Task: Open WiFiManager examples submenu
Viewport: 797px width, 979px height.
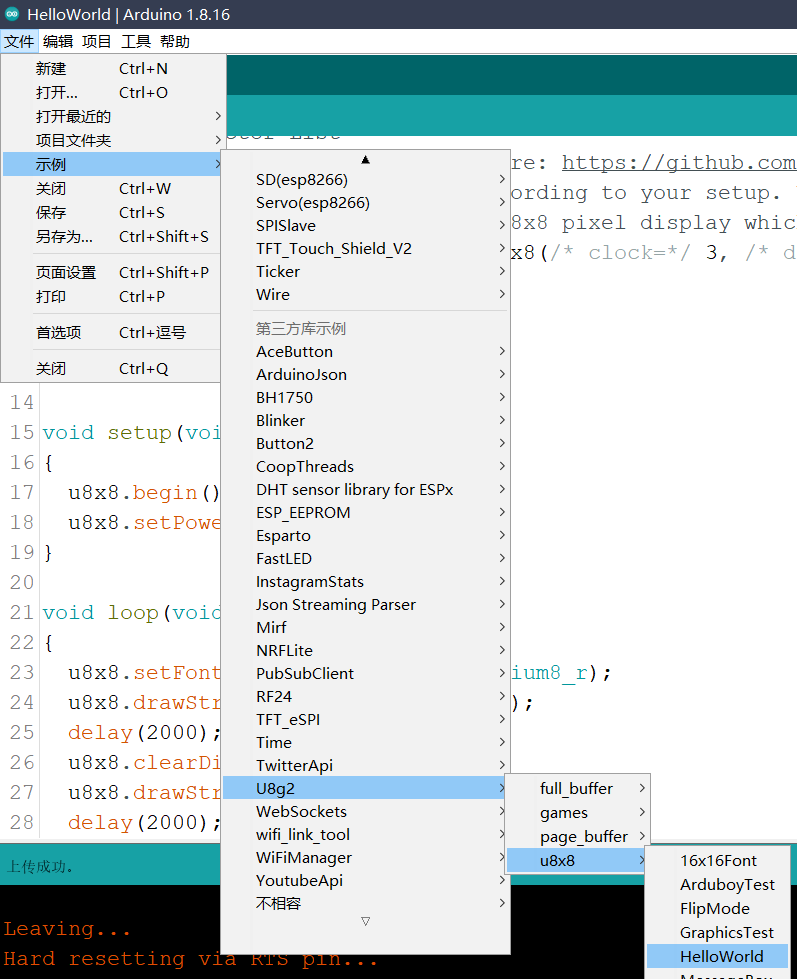Action: (x=366, y=858)
